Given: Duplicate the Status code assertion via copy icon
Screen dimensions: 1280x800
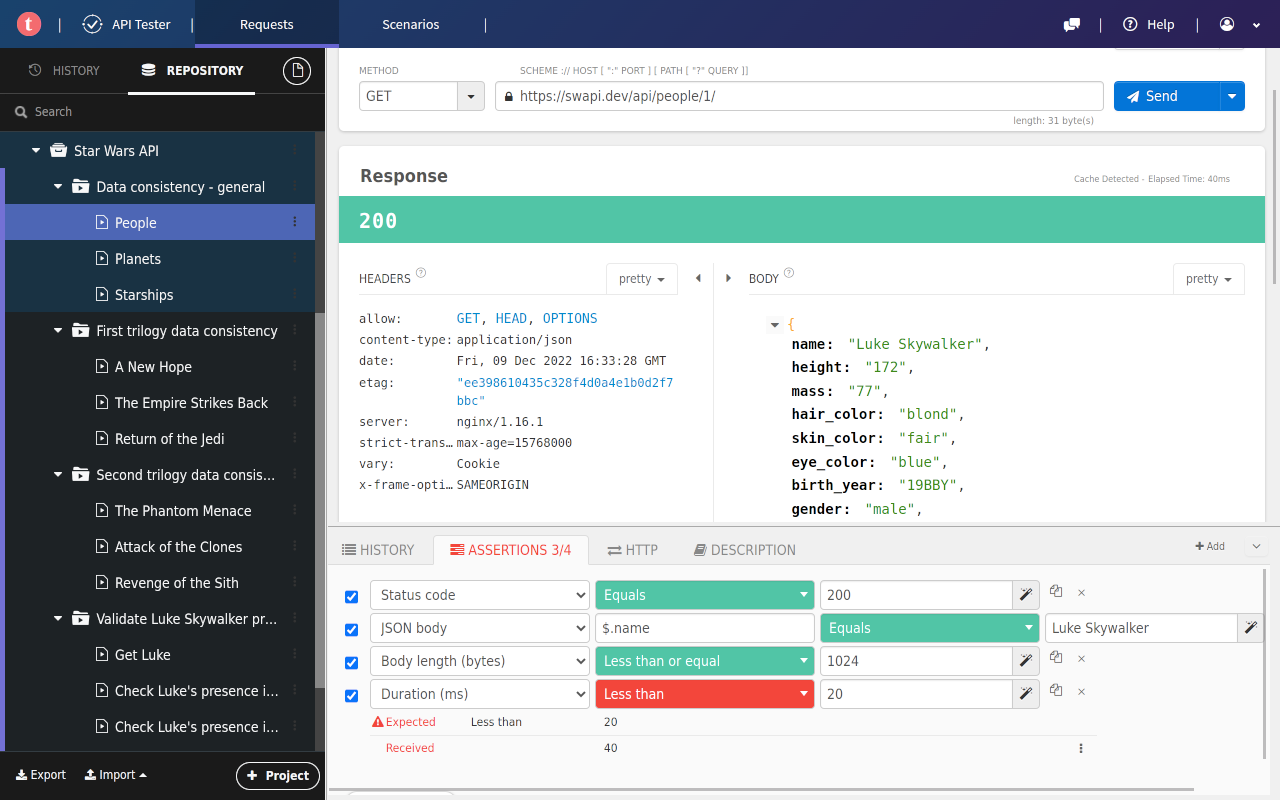Looking at the screenshot, I should pyautogui.click(x=1056, y=592).
